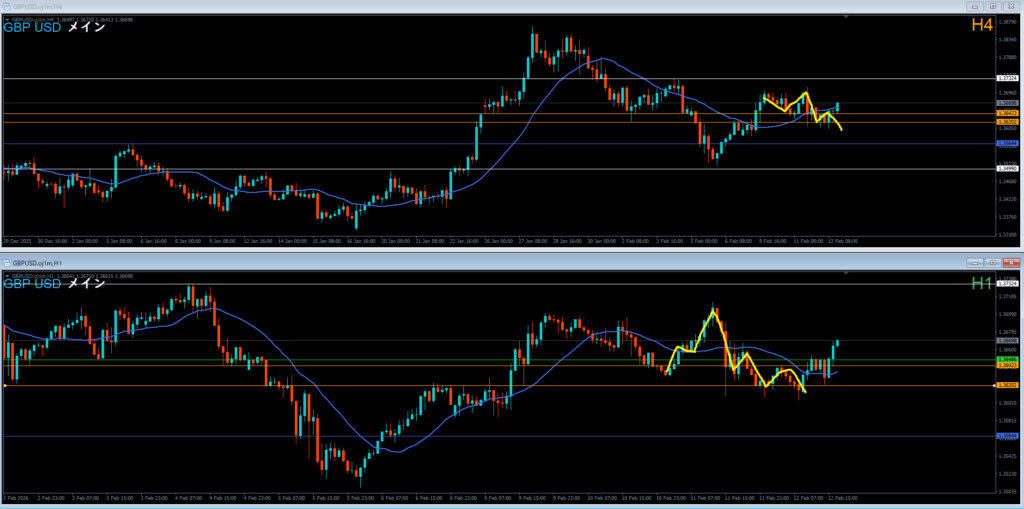Image resolution: width=1024 pixels, height=509 pixels.
Task: Click 1.35815 on the H1 price scale
Action: pyautogui.click(x=1007, y=421)
